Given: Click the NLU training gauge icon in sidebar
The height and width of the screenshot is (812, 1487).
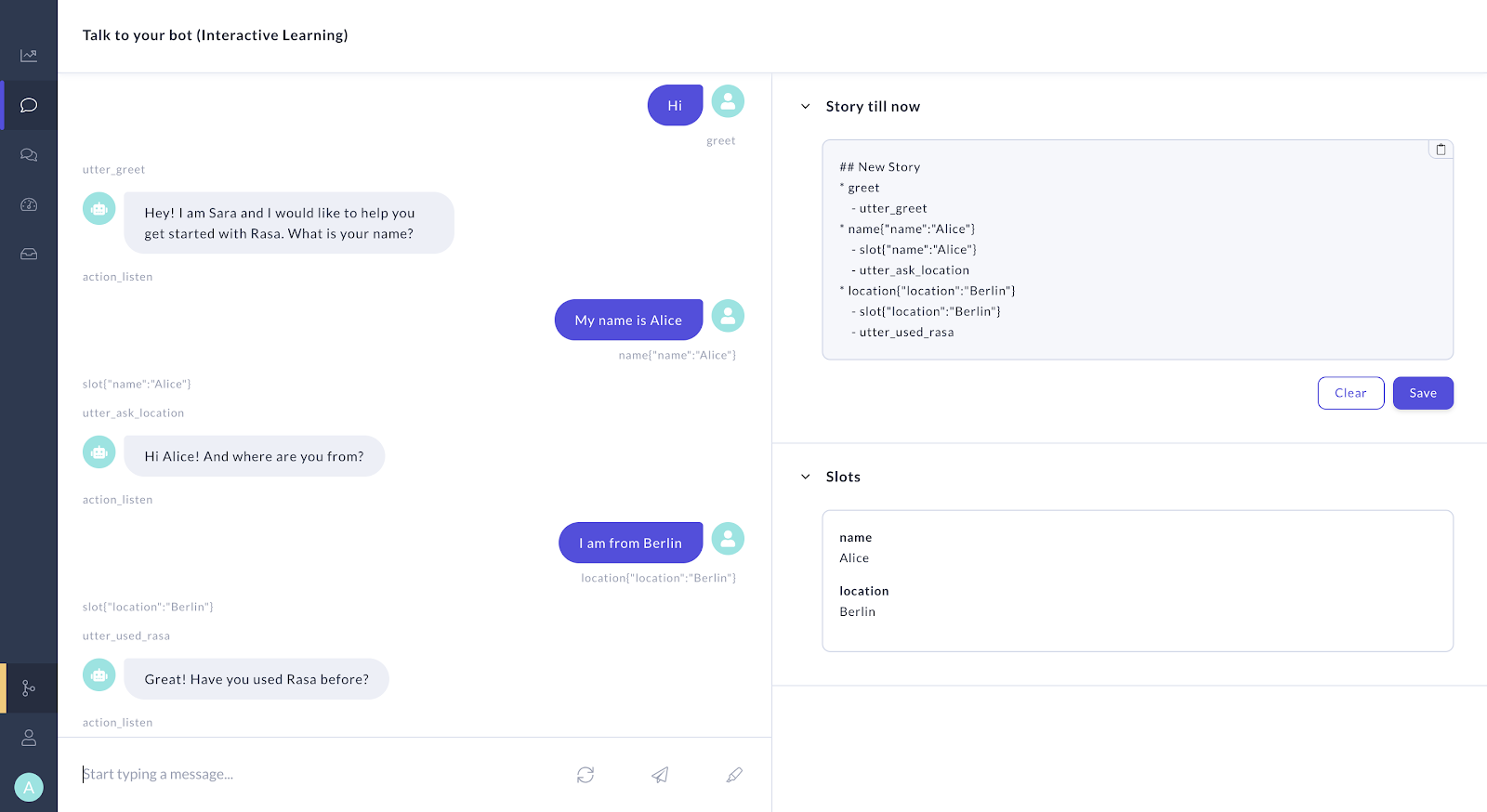Looking at the screenshot, I should coord(29,204).
